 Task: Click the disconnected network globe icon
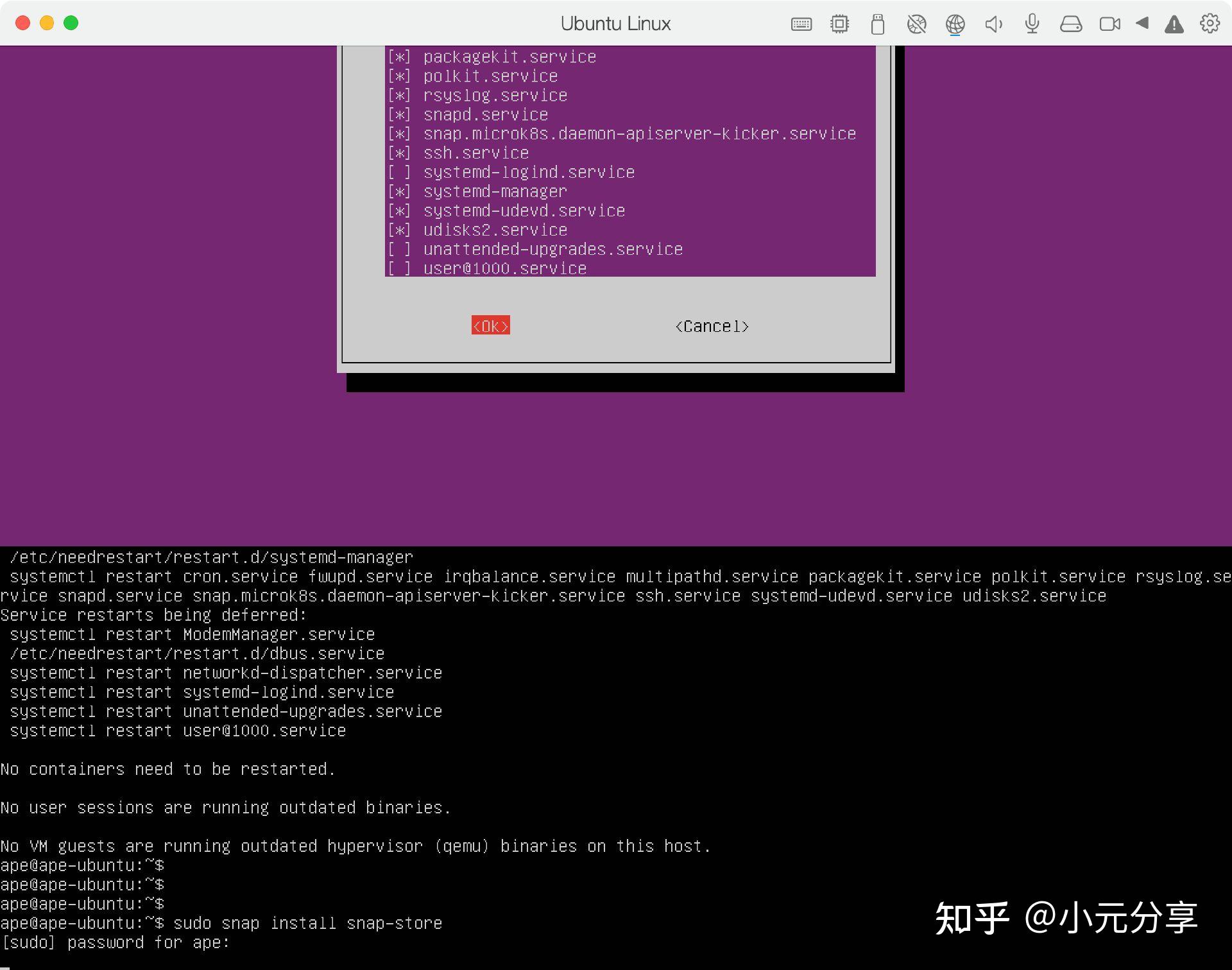point(916,24)
